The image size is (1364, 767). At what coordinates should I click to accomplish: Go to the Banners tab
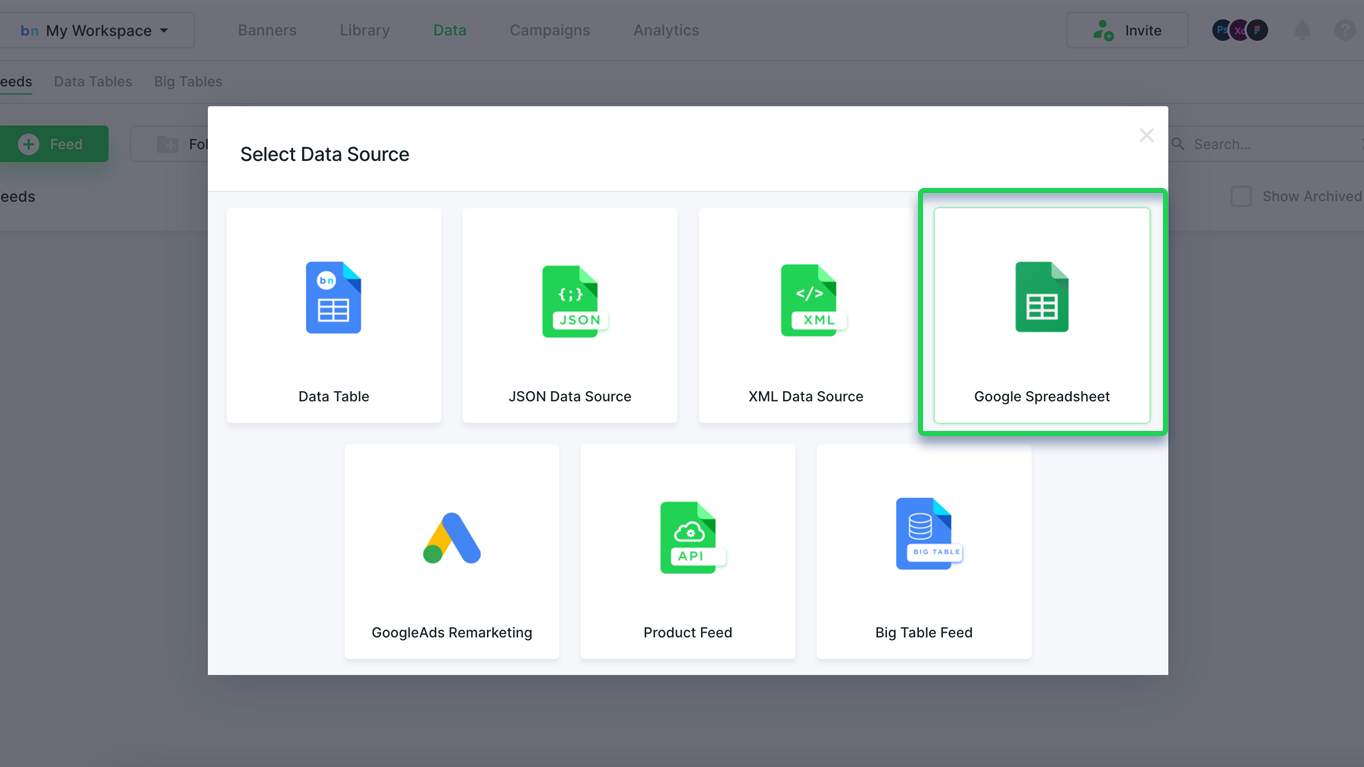click(267, 30)
